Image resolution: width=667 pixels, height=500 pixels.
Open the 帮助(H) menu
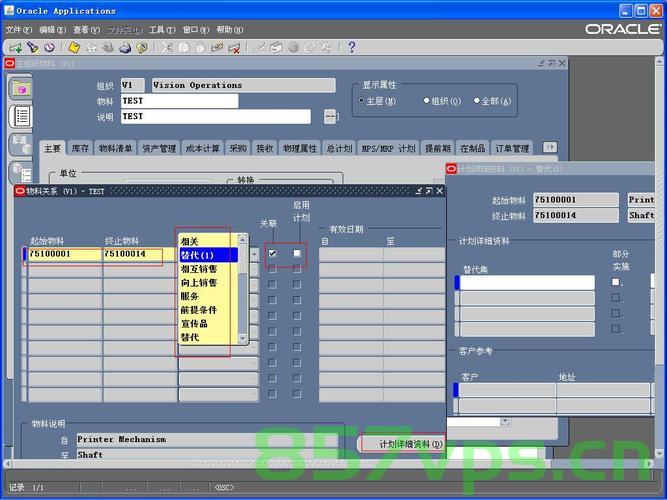click(230, 30)
